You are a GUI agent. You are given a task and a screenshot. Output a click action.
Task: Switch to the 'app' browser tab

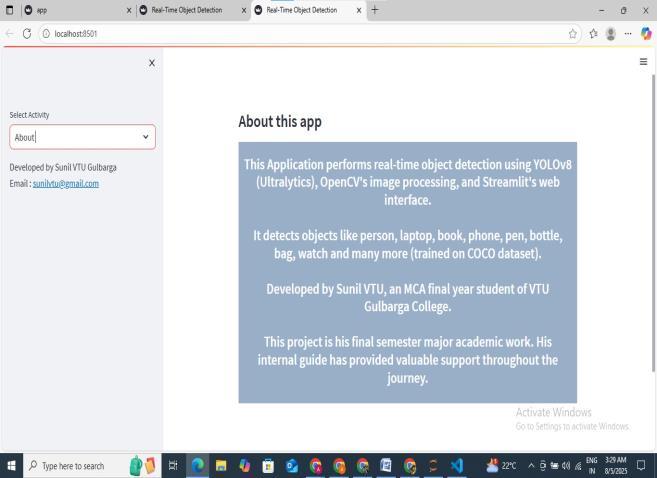(x=78, y=10)
